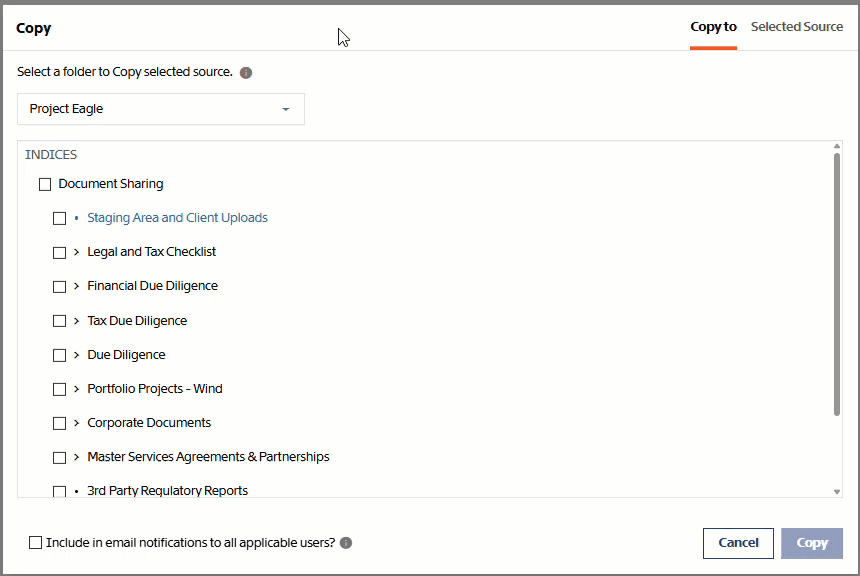The height and width of the screenshot is (576, 860).
Task: Expand Legal and Tax Checklist folder arrow
Action: pyautogui.click(x=76, y=252)
